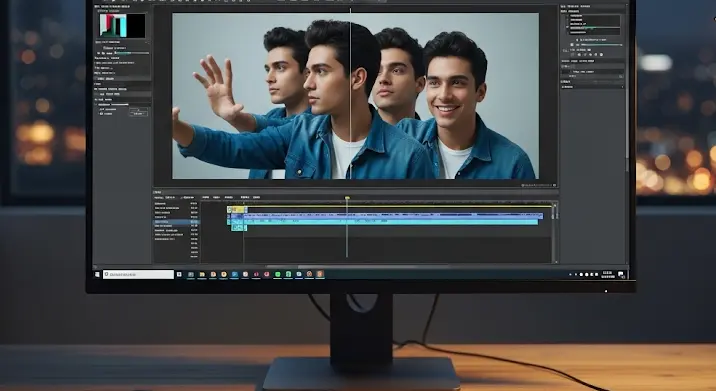716x391 pixels.
Task: Click the horizontal scrollbar under the timeline
Action: click(357, 266)
